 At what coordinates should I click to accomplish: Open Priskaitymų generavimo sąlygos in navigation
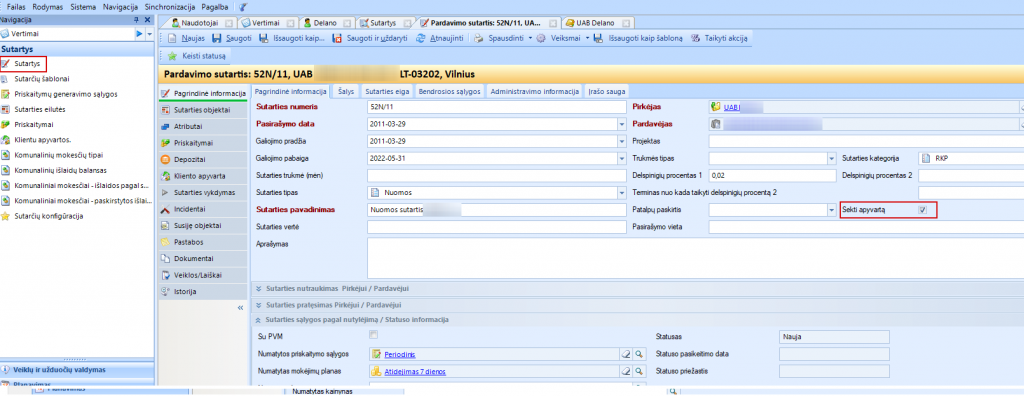[x=66, y=94]
